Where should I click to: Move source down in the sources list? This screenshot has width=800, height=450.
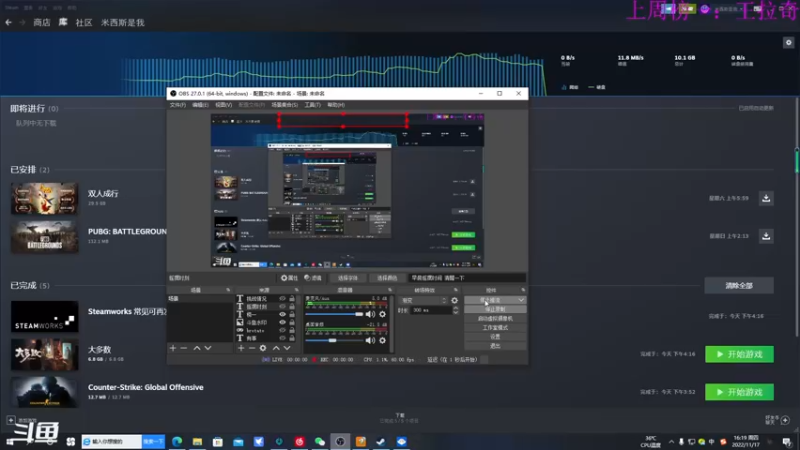point(287,348)
